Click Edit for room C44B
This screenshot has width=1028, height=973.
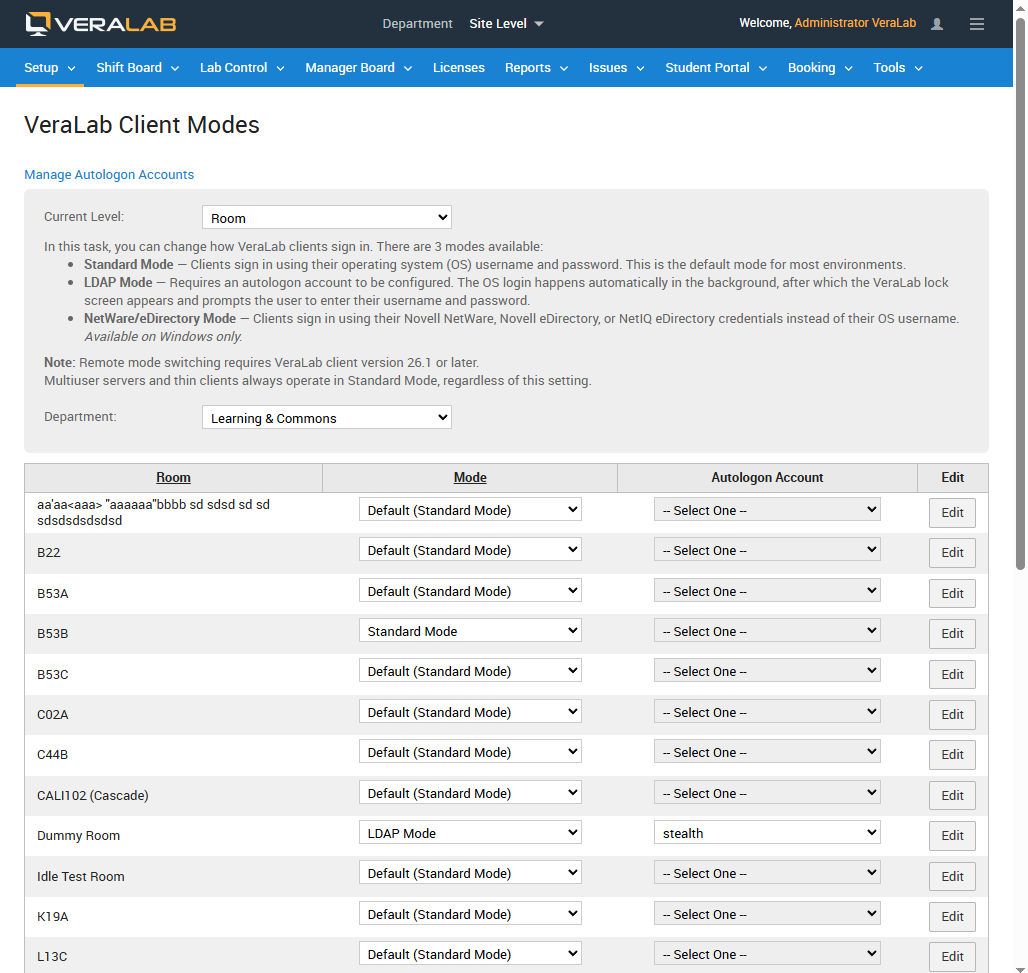[952, 755]
